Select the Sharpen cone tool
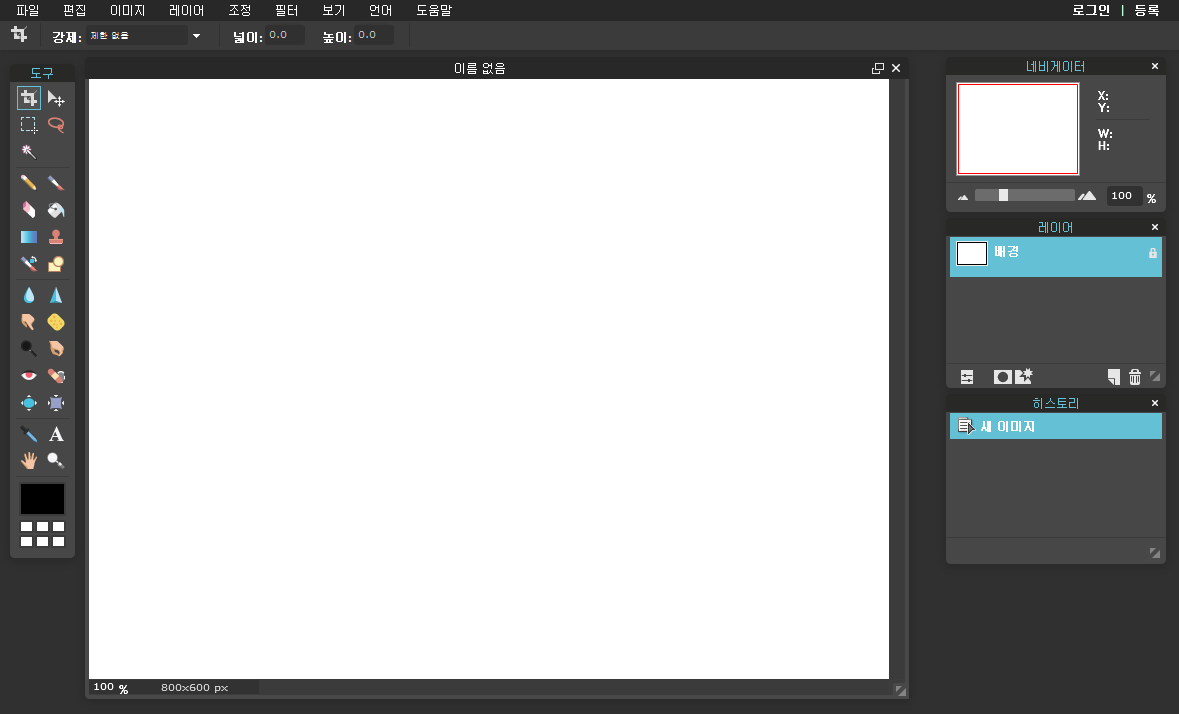The height and width of the screenshot is (714, 1179). pyautogui.click(x=56, y=295)
